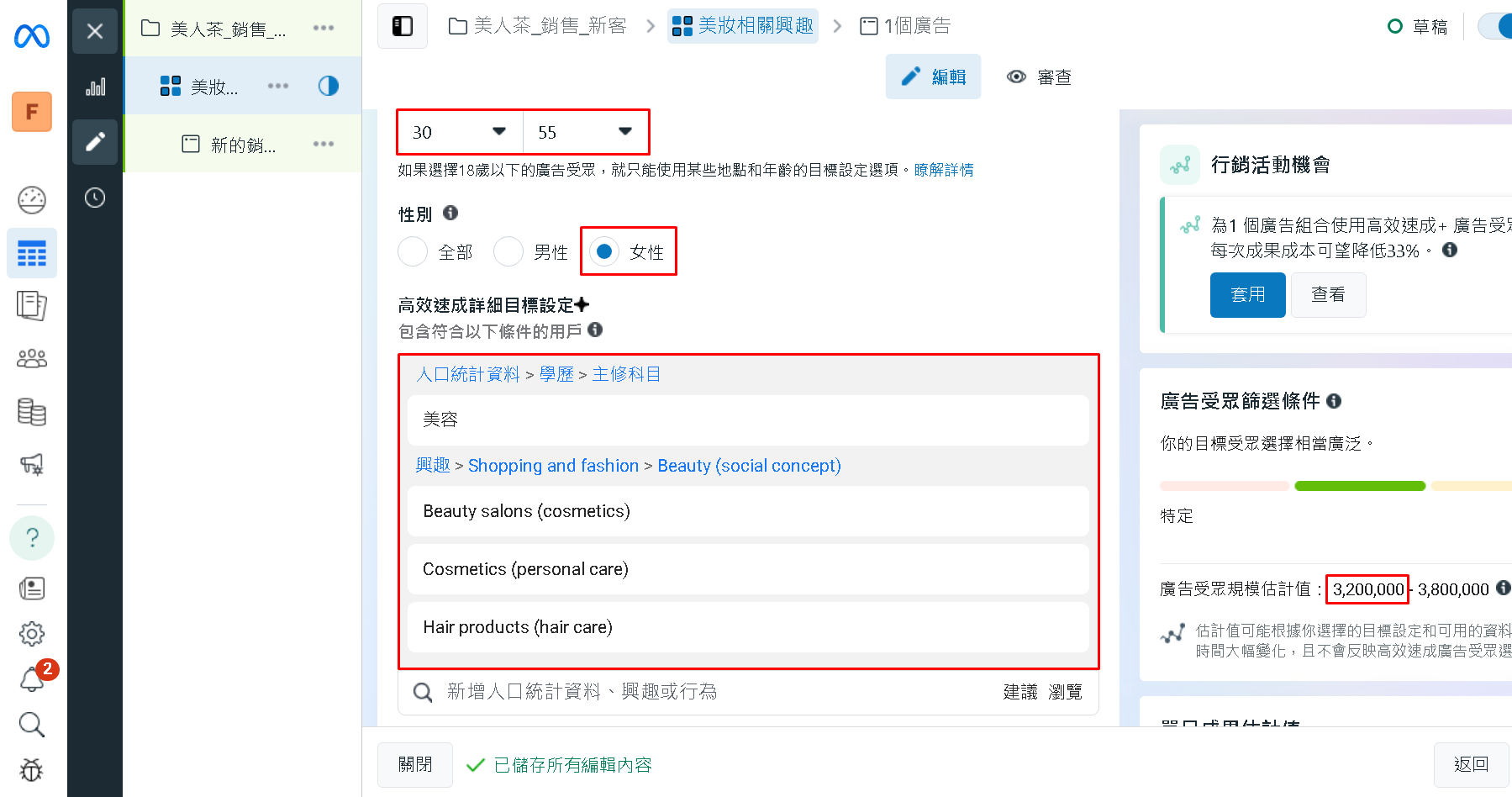Open the search magnifier in sidebar
The image size is (1512, 797).
[32, 724]
